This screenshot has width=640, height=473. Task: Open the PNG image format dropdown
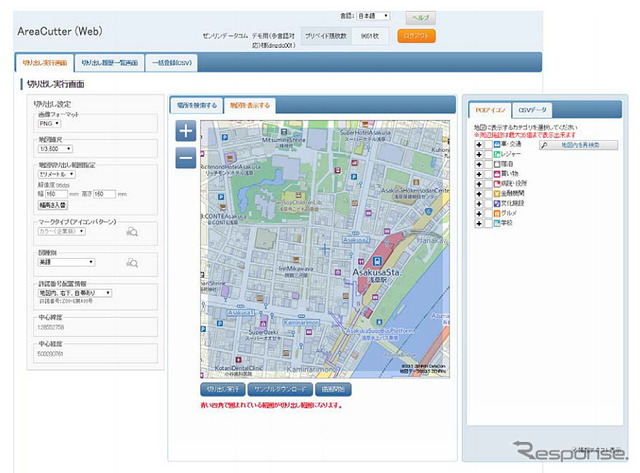point(49,123)
